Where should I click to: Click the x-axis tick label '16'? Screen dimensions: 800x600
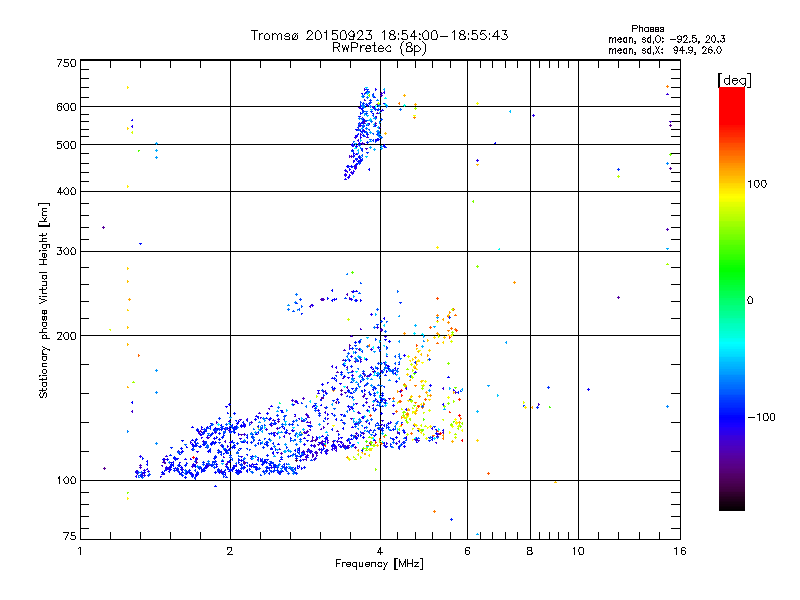(680, 551)
